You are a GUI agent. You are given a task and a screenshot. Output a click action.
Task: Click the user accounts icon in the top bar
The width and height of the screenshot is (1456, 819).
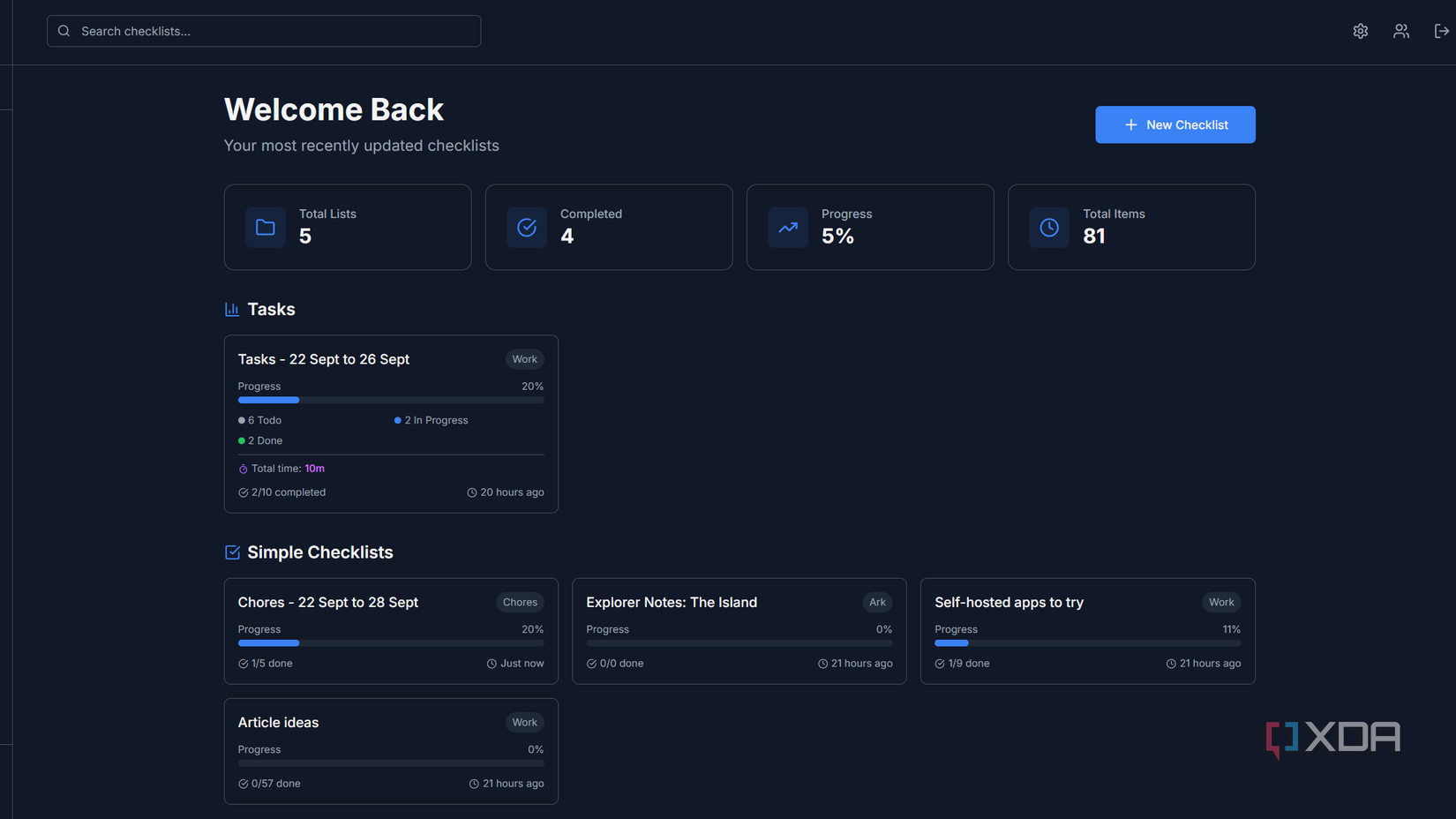click(x=1400, y=31)
